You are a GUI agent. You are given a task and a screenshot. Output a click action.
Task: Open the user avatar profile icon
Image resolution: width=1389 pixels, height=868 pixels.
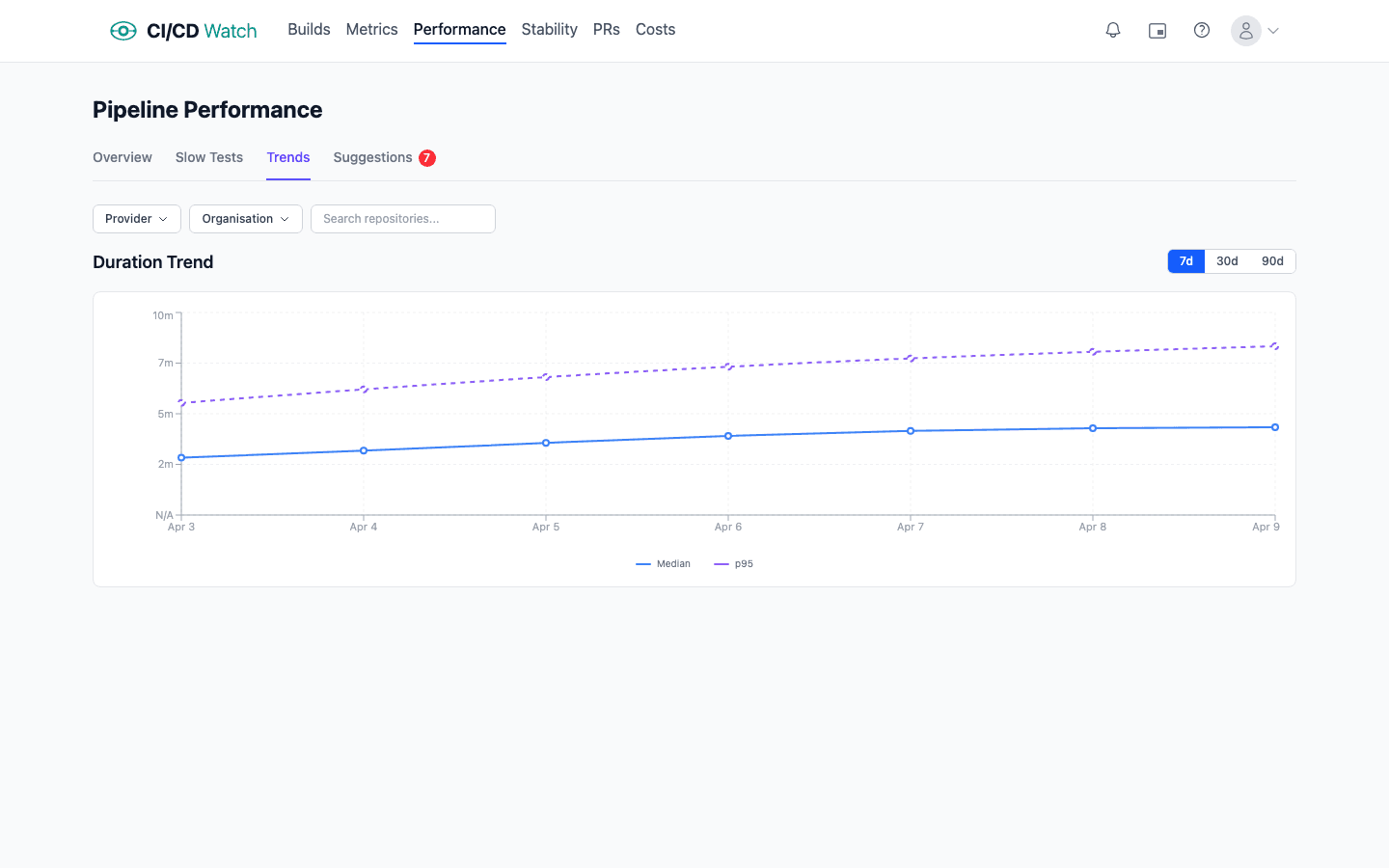click(x=1244, y=30)
